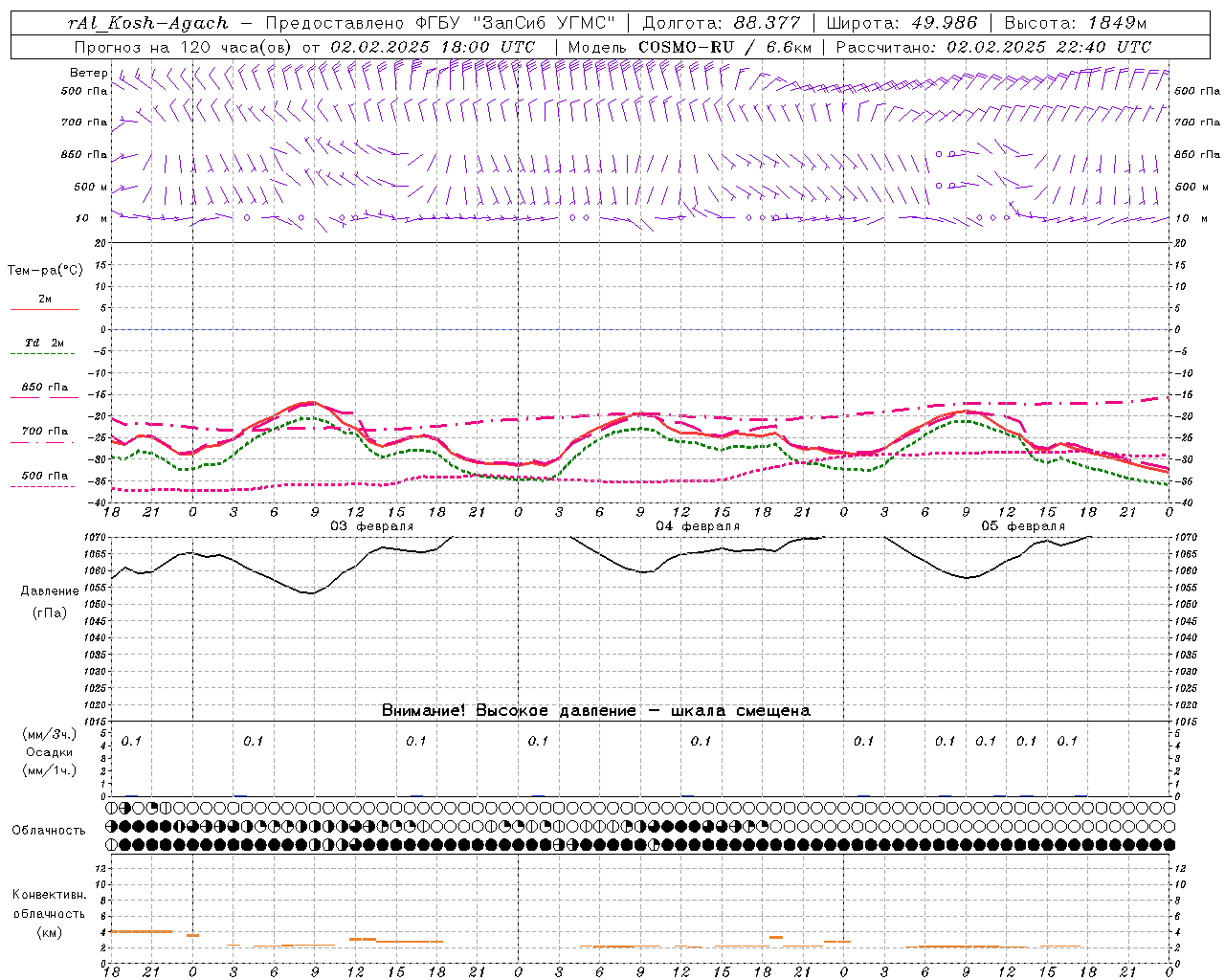Click the Осадки precipitation label

(x=50, y=753)
